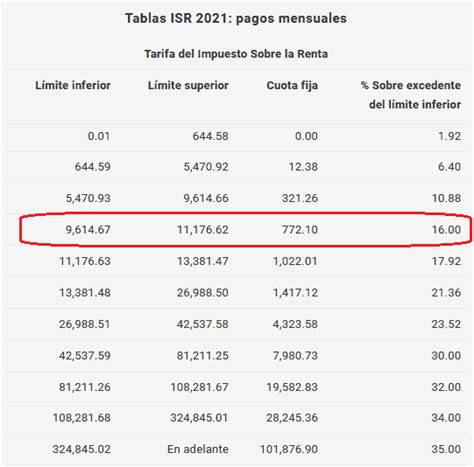Screen dimensions: 474x467
Task: Click the fixed fee cell 4,323.58
Action: tap(295, 324)
